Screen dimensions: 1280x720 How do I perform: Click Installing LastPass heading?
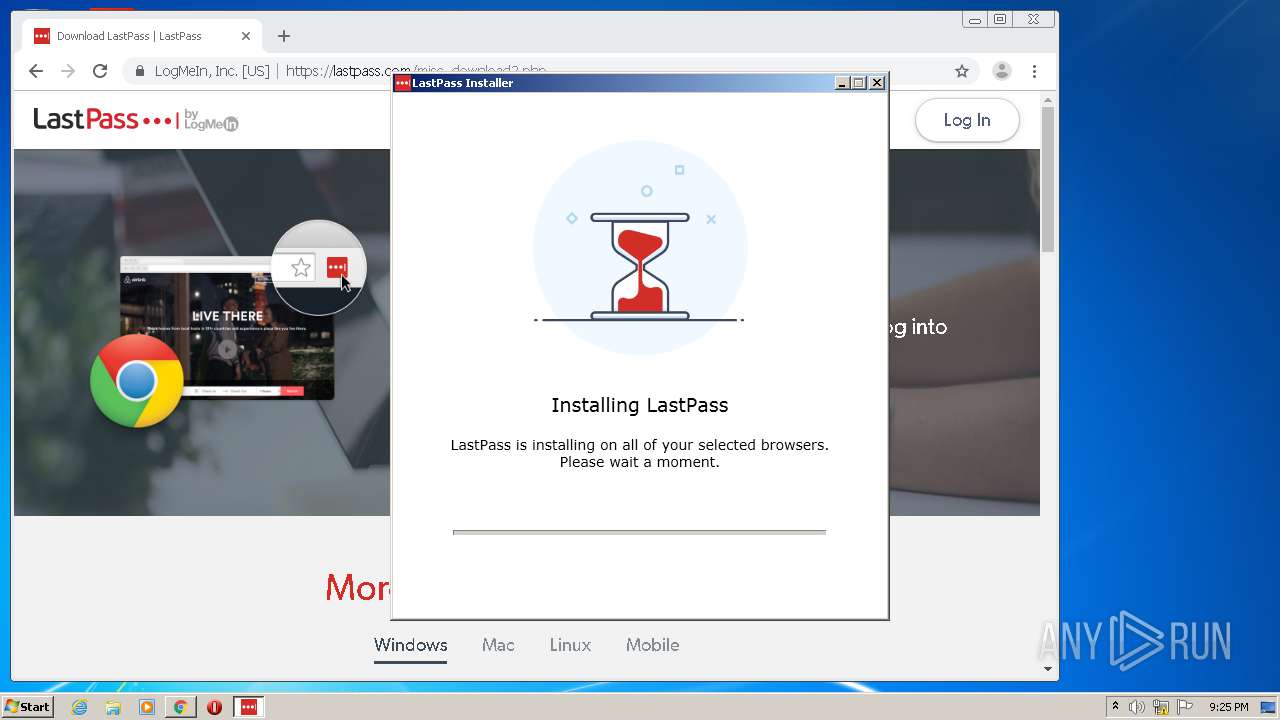[640, 405]
